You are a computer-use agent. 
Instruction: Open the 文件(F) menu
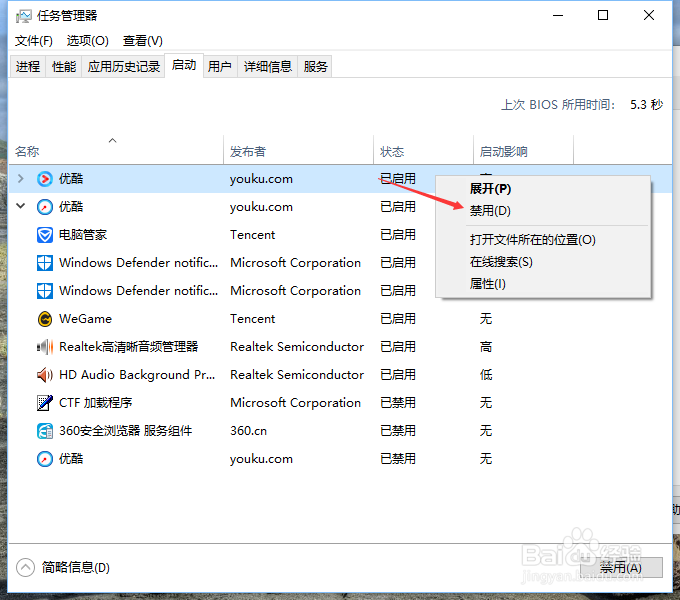[x=34, y=41]
